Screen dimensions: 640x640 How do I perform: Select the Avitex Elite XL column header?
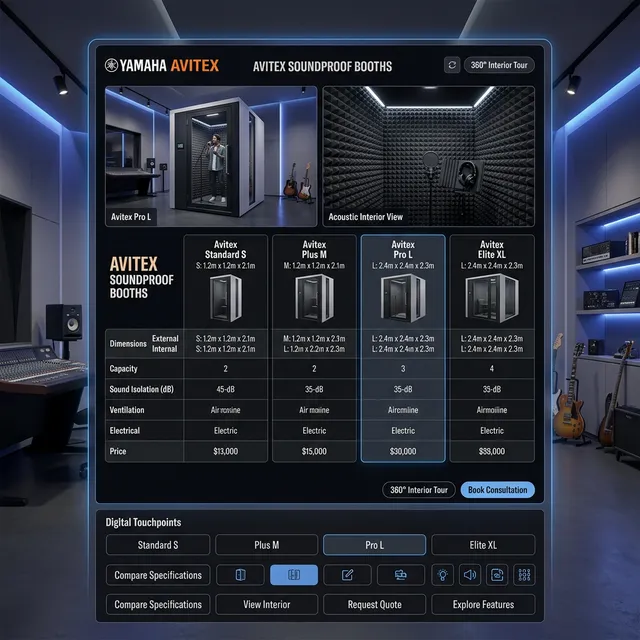[492, 249]
